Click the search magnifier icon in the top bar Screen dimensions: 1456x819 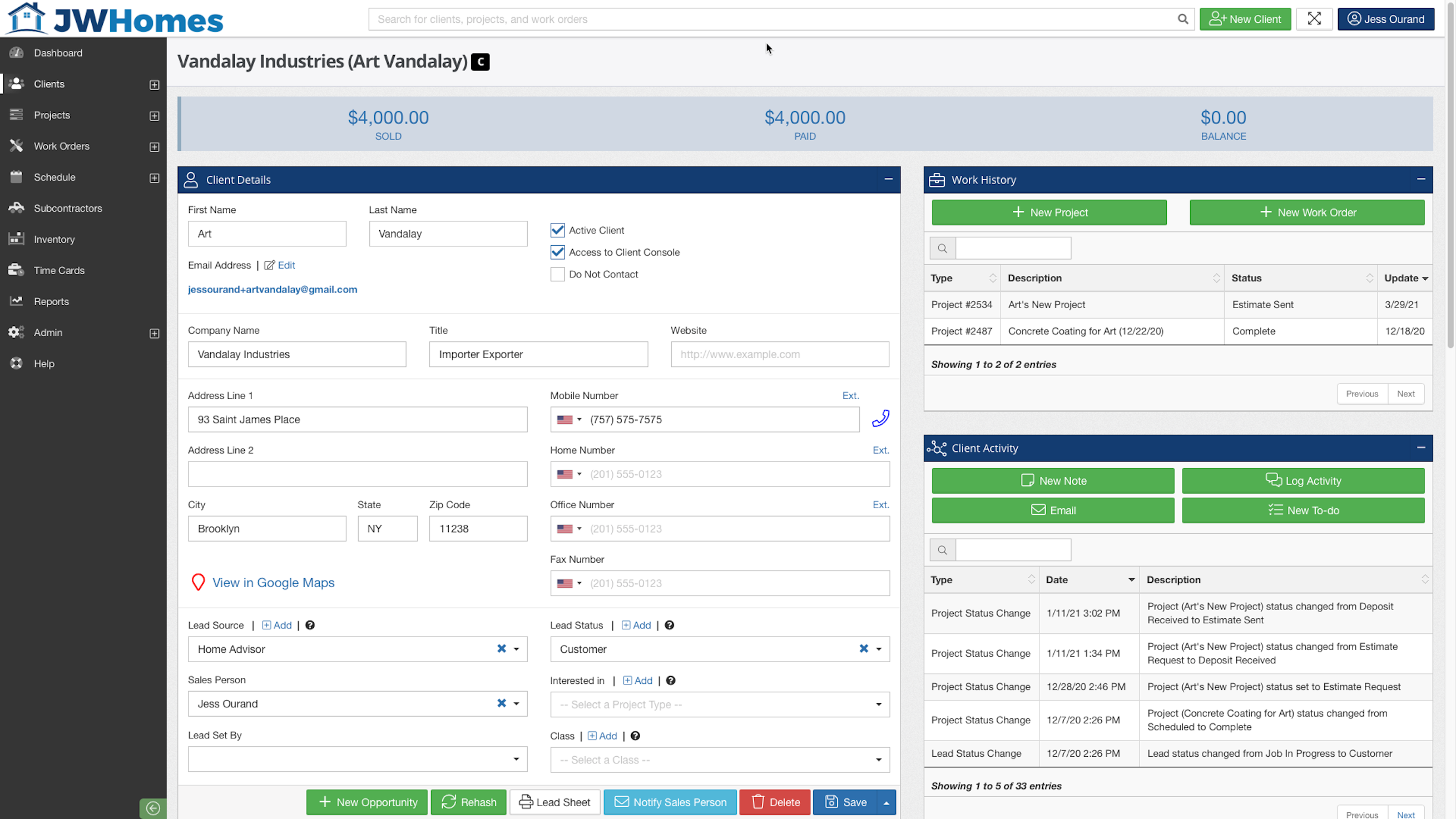1182,19
